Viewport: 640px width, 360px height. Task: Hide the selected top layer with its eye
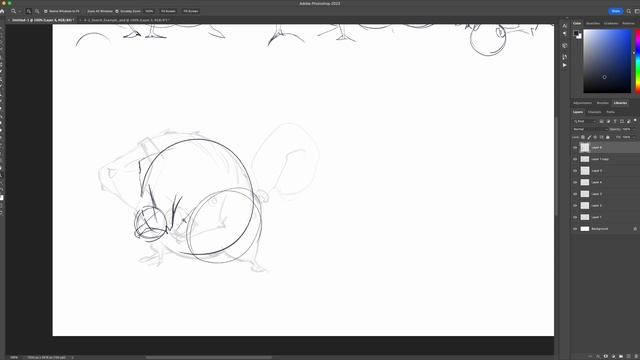tap(575, 147)
